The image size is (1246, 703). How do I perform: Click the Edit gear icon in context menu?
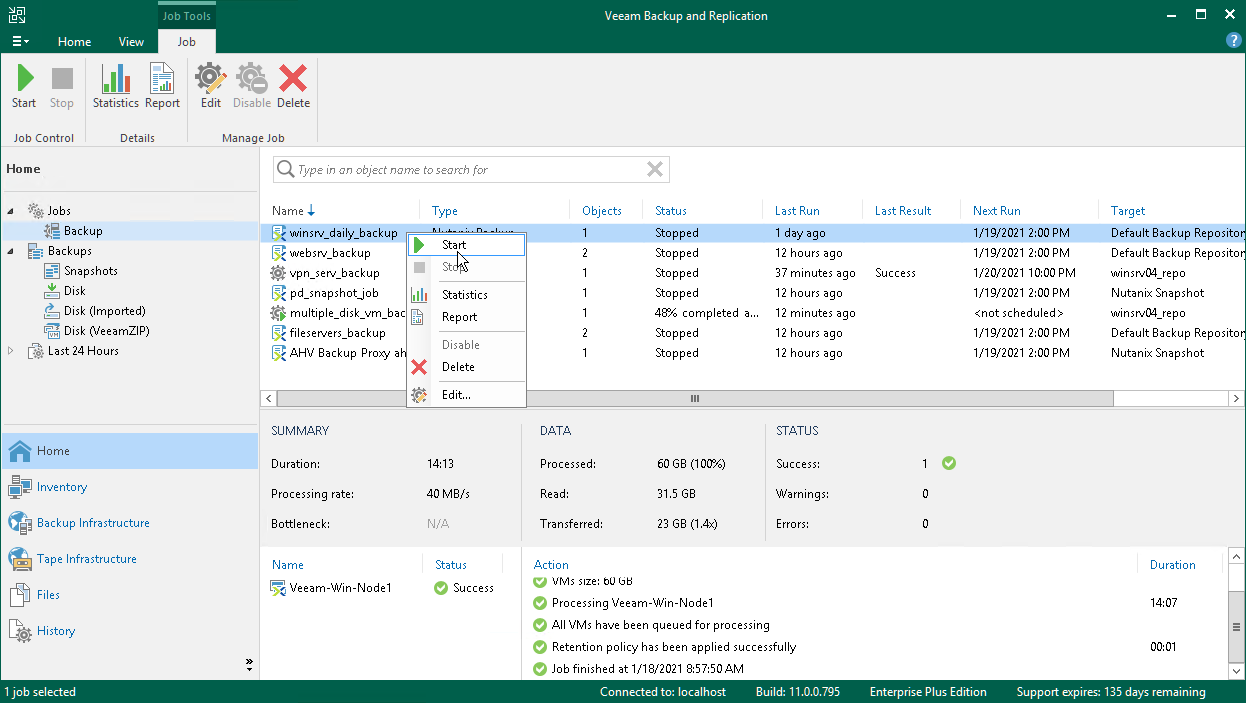pyautogui.click(x=419, y=395)
